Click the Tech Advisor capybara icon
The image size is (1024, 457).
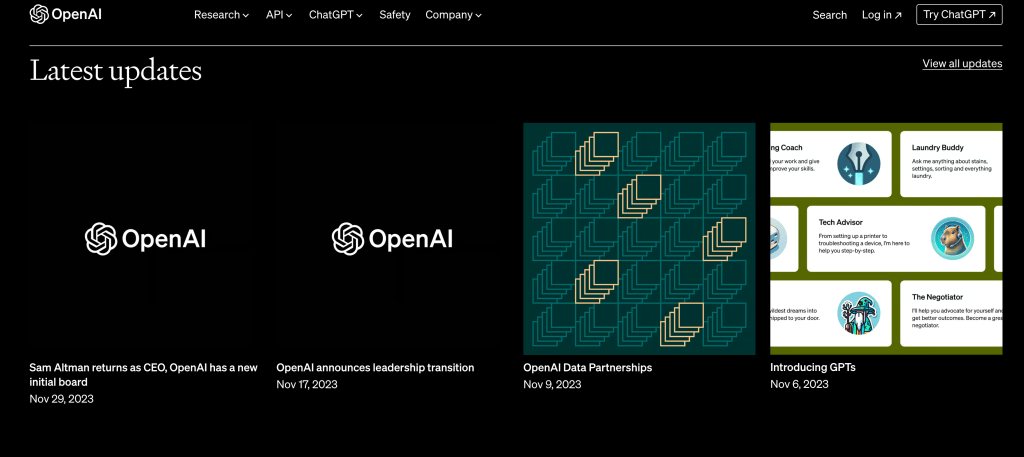tap(952, 238)
